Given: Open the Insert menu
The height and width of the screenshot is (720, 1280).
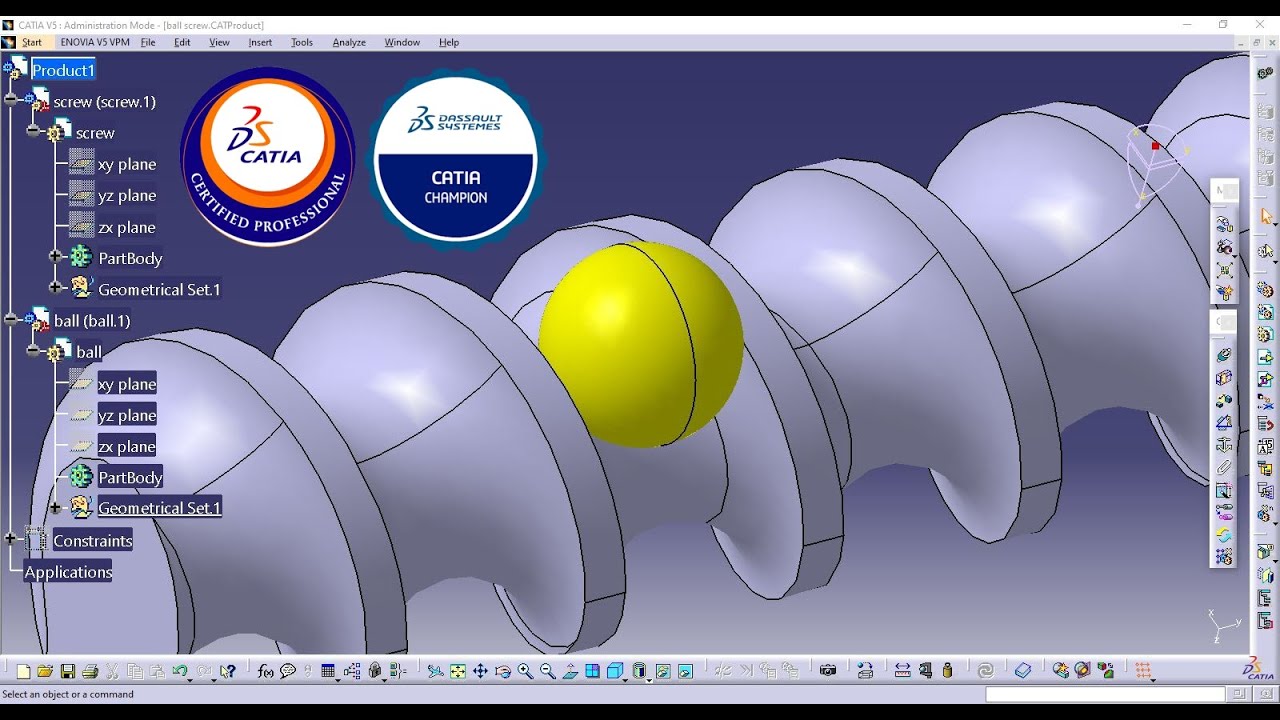Looking at the screenshot, I should point(260,42).
